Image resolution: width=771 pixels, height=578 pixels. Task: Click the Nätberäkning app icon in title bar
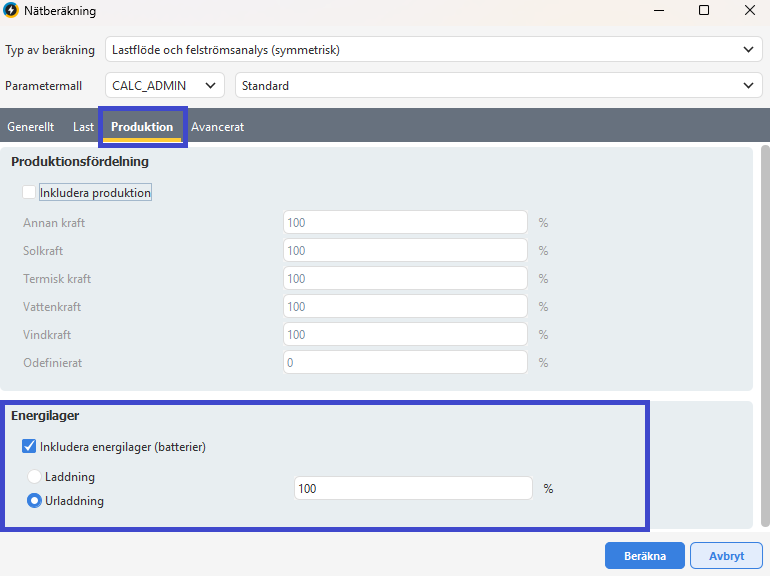click(x=10, y=10)
